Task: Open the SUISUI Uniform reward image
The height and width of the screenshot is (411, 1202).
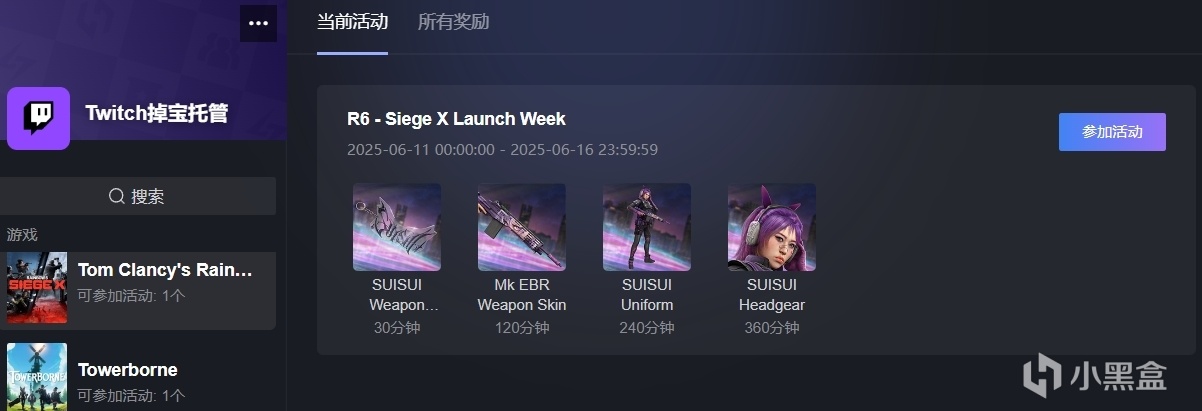Action: coord(647,227)
